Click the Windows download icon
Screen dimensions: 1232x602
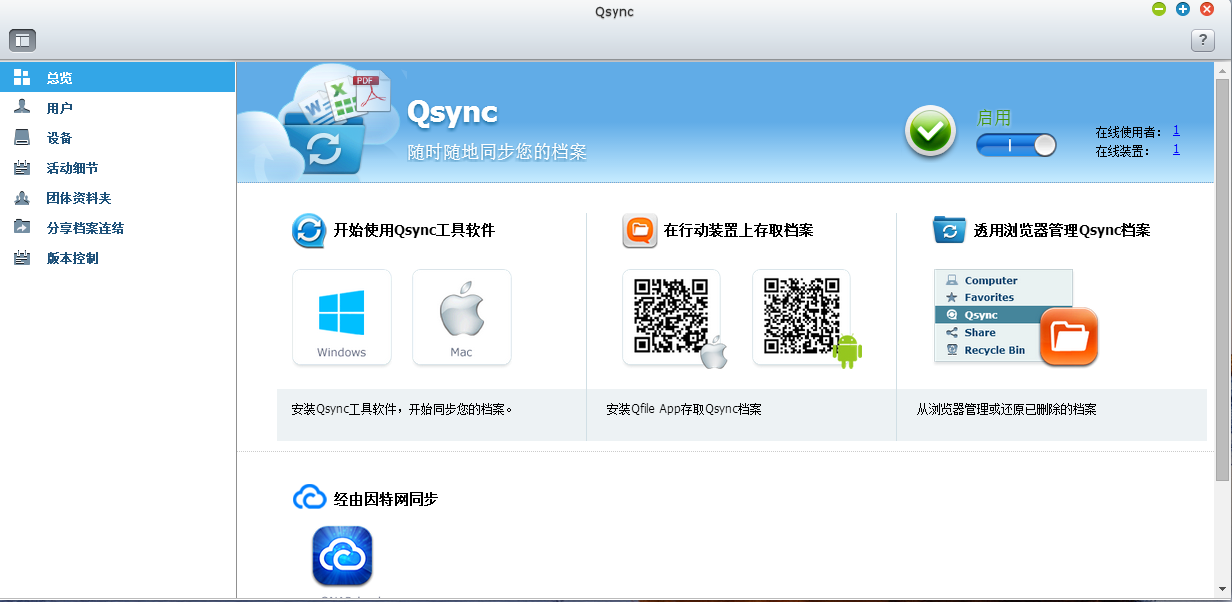tap(342, 317)
